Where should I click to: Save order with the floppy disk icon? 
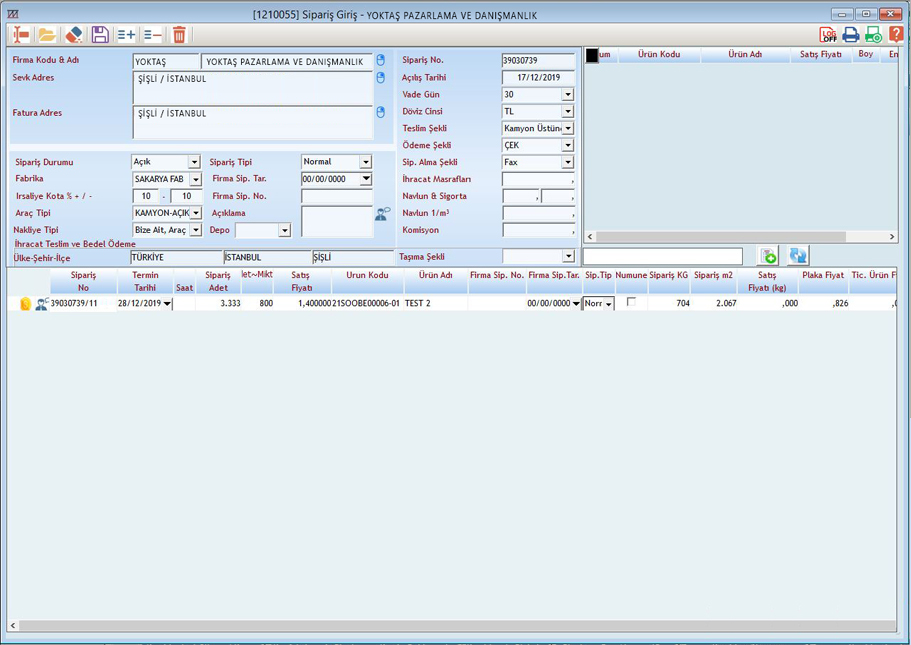[x=100, y=35]
